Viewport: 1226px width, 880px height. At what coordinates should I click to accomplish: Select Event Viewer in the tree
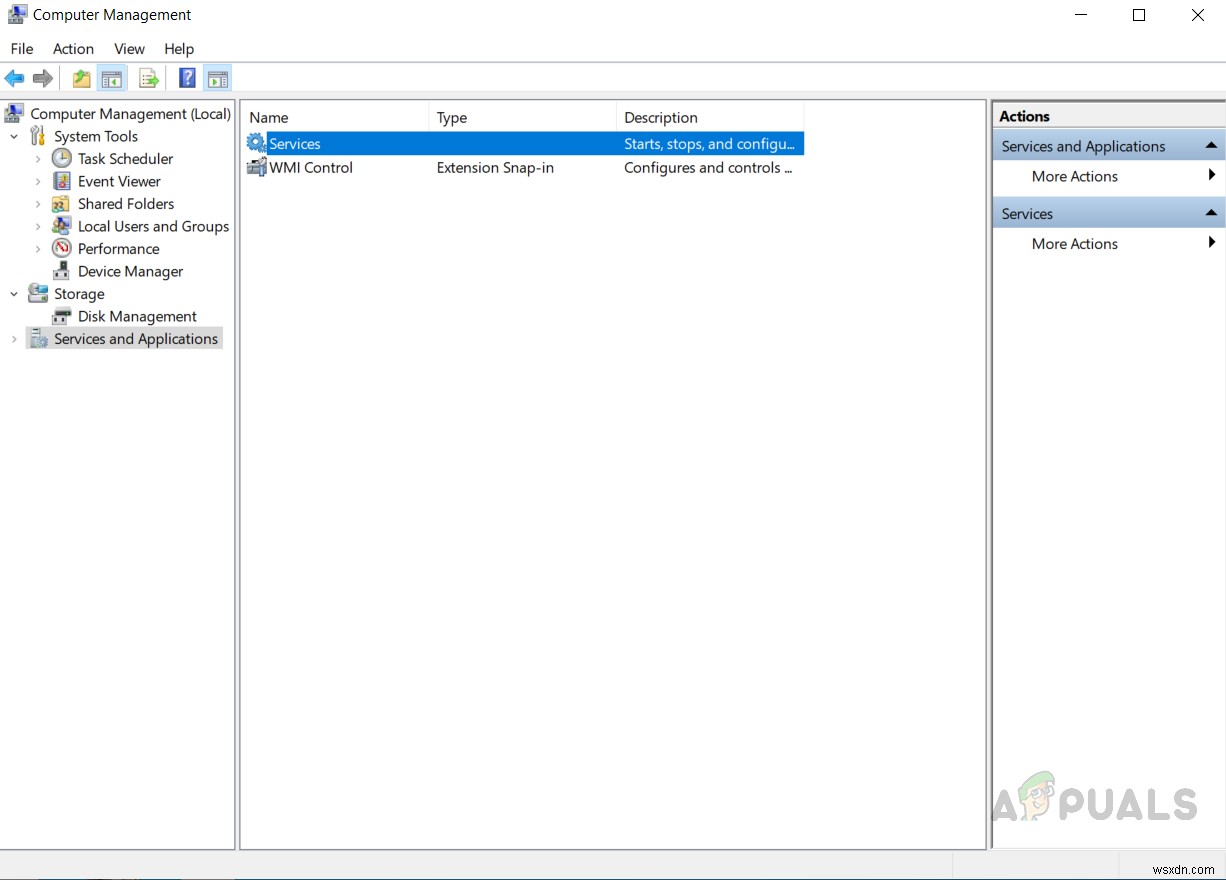pyautogui.click(x=119, y=181)
